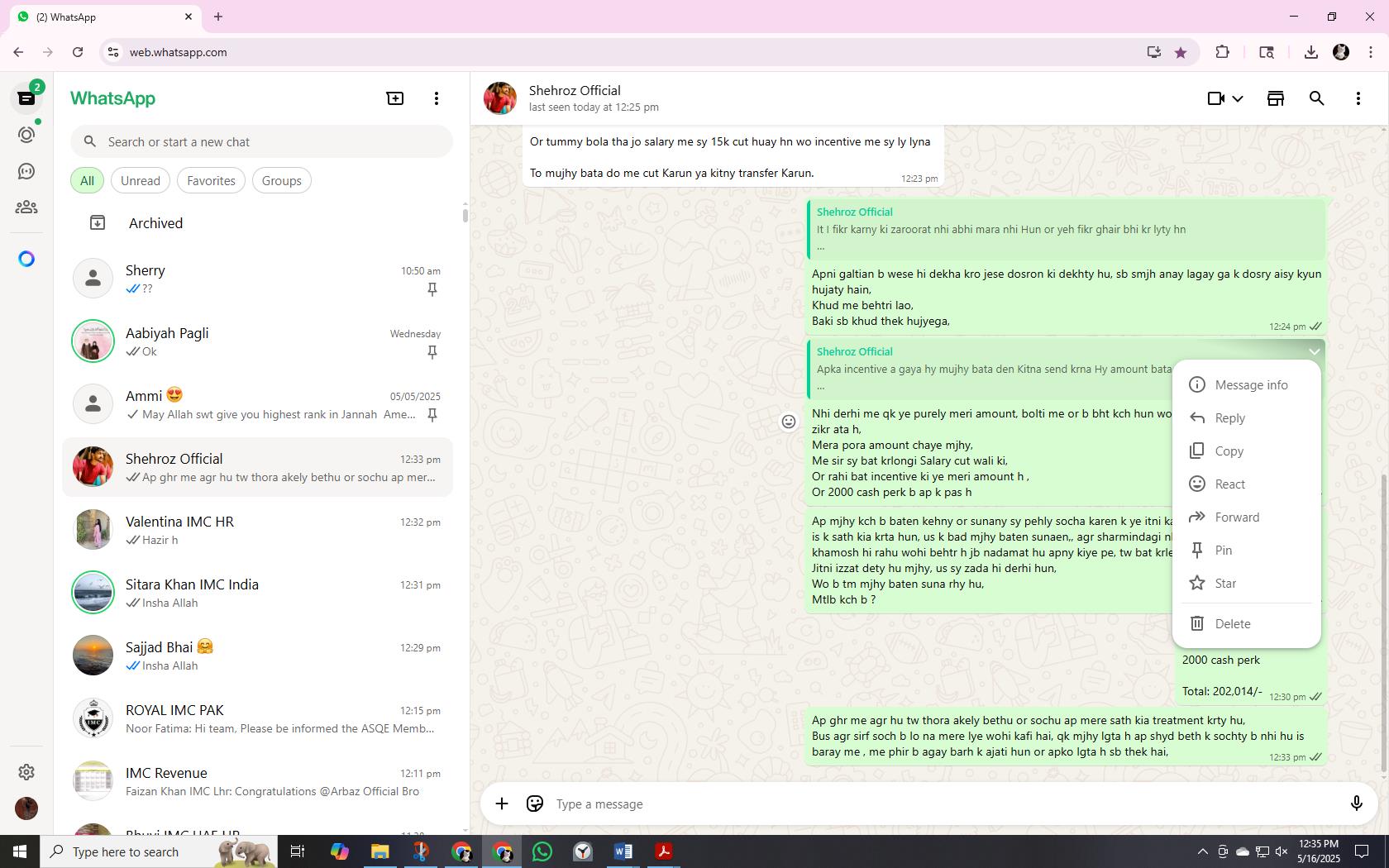Open Meta AI circle icon
1389x868 pixels.
pyautogui.click(x=26, y=260)
